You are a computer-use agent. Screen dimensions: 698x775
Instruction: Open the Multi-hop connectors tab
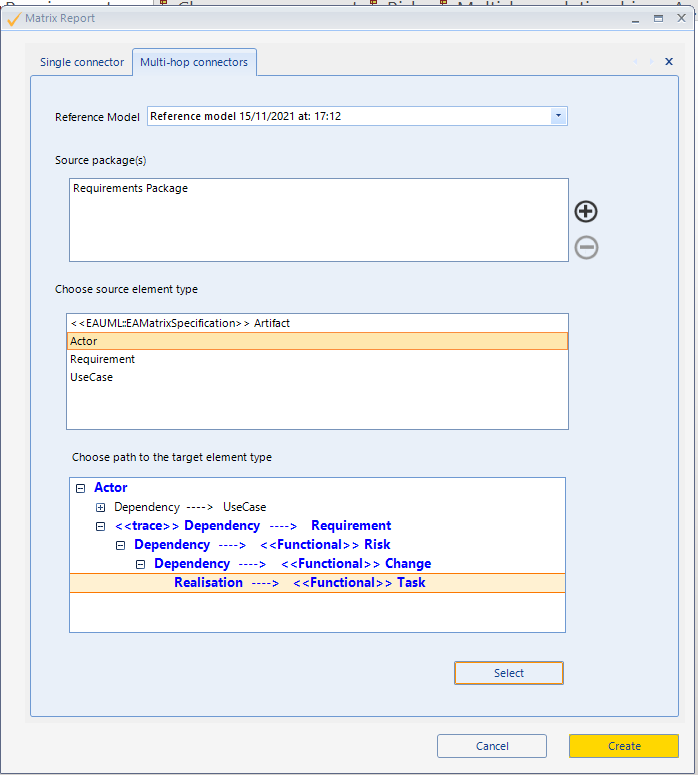click(194, 62)
